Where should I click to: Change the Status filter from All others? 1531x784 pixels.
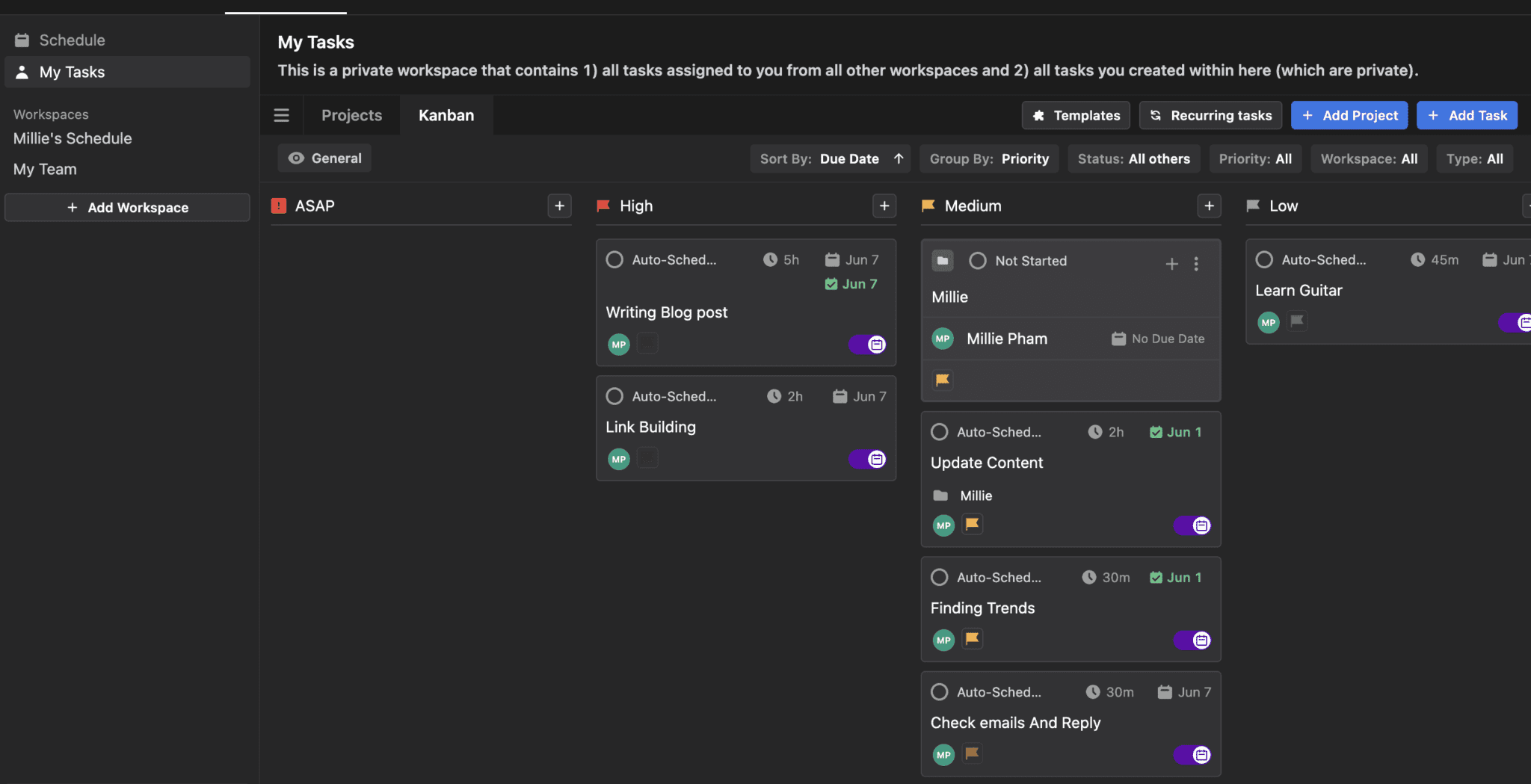click(1133, 158)
